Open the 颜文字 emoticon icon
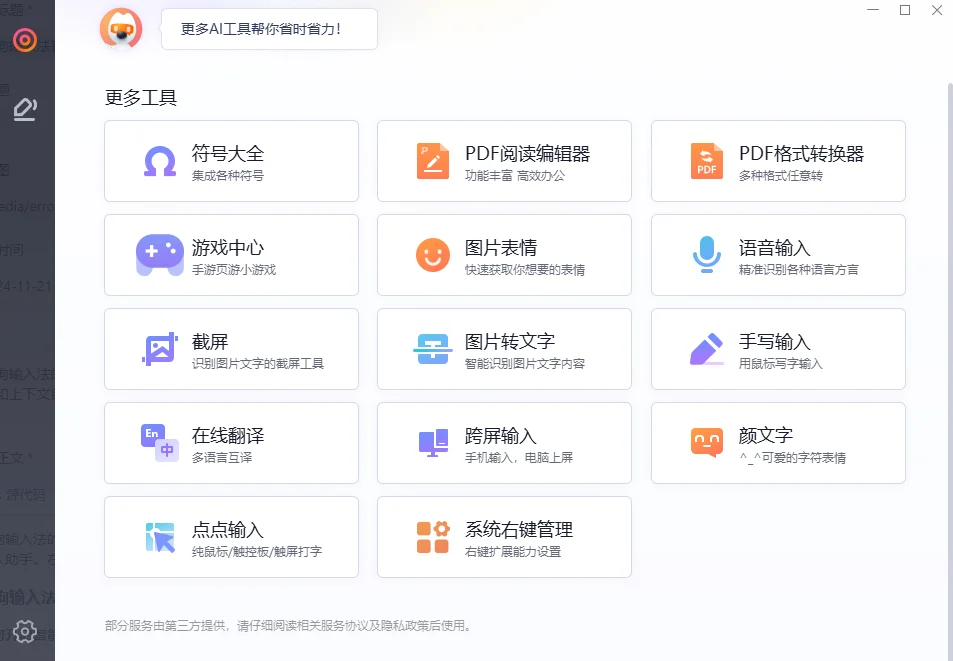 707,443
